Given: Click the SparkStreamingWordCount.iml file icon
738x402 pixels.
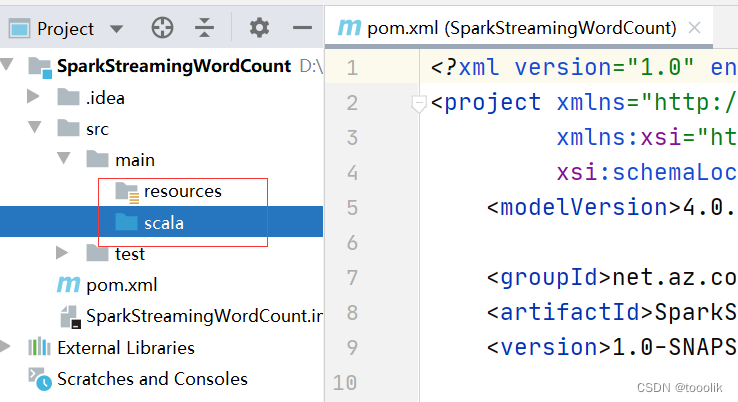Looking at the screenshot, I should tap(71, 317).
